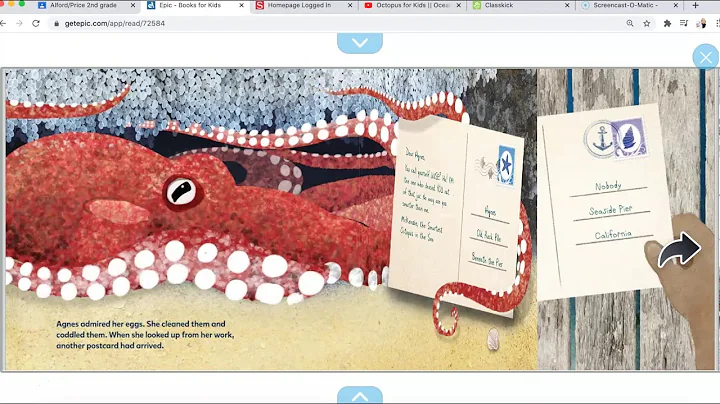Open a new browser tab
The height and width of the screenshot is (404, 720).
[695, 6]
